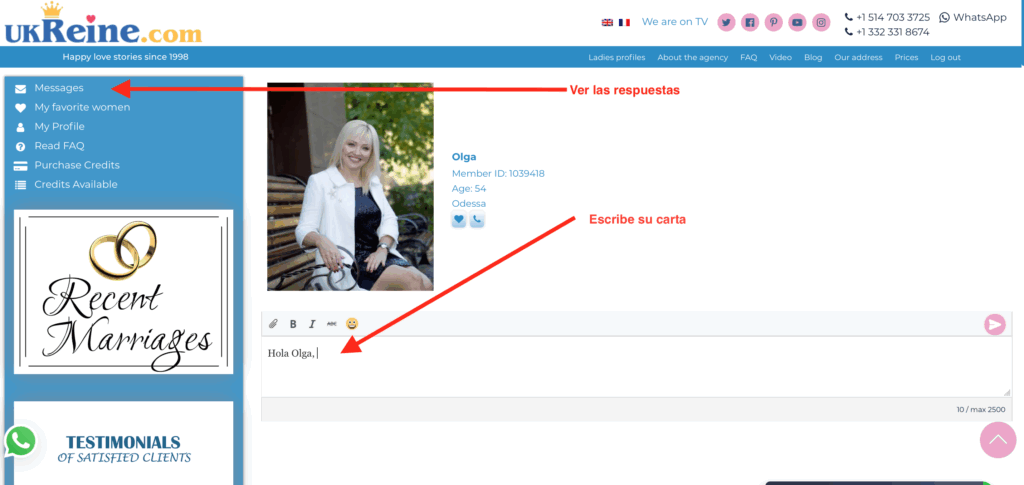Open the Recent Marriages banner
Viewport: 1024px width, 485px height.
click(123, 292)
